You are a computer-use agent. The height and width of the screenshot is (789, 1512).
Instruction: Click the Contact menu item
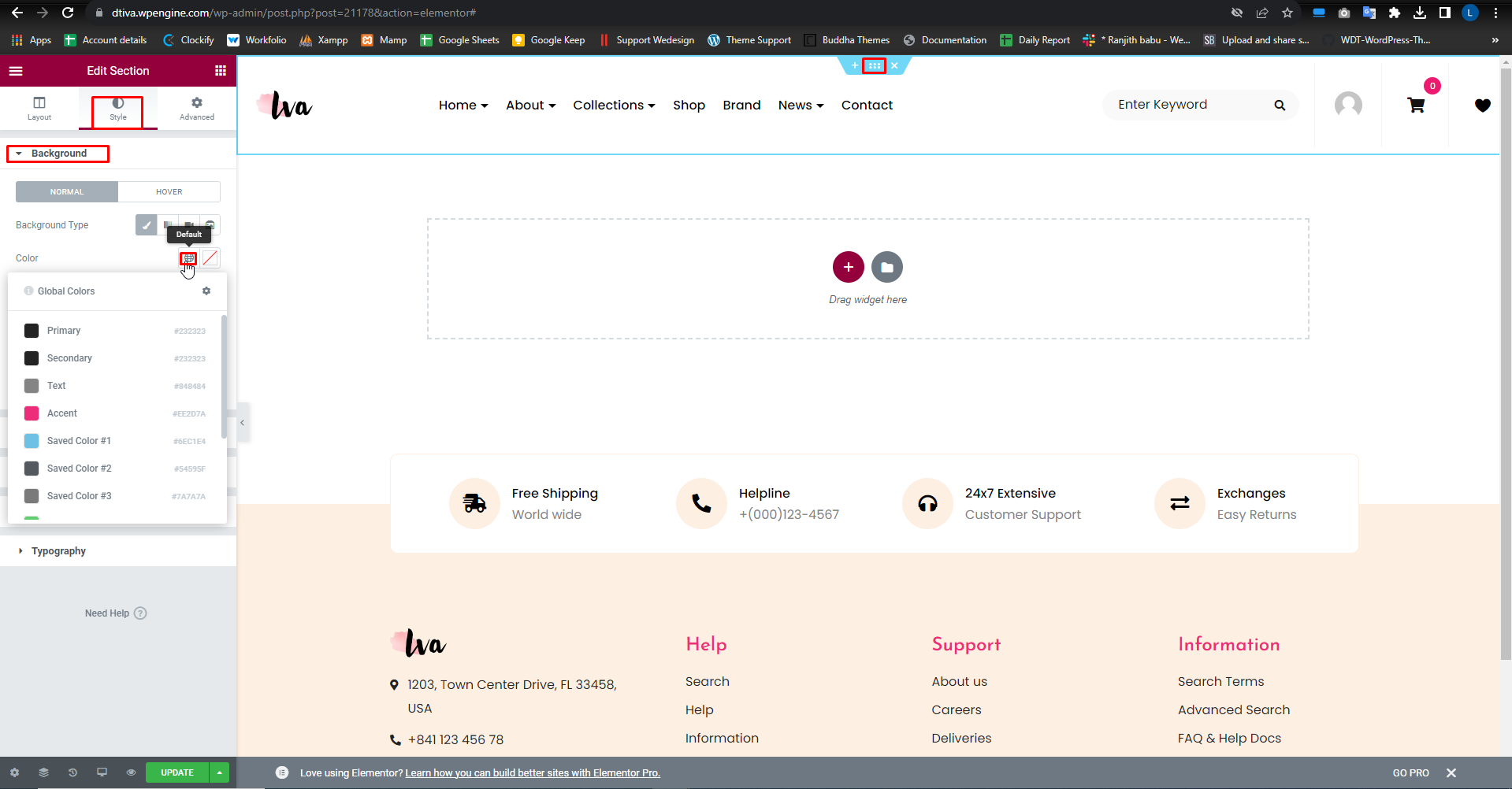(867, 106)
